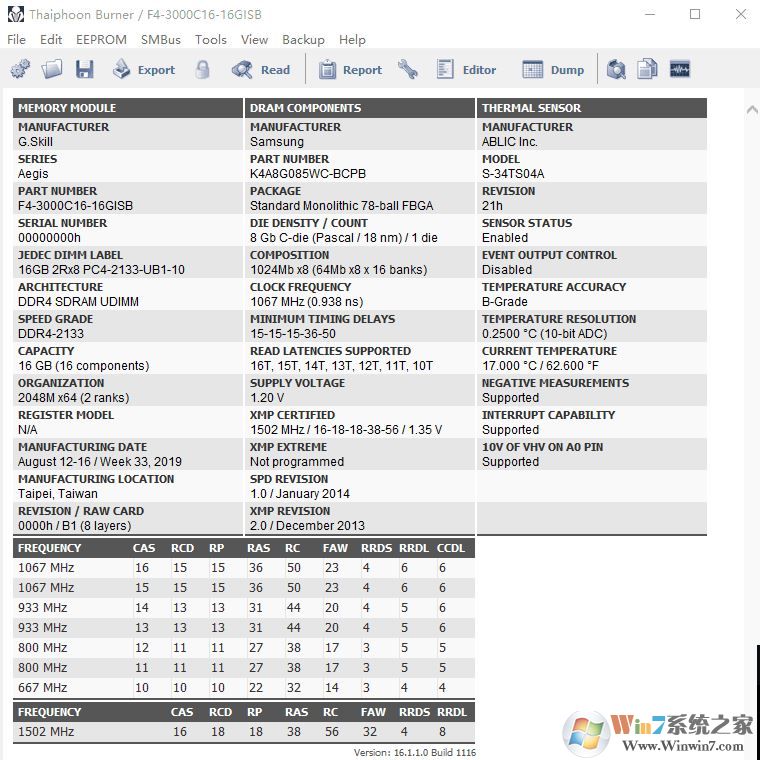Click minimum timing delays 15-15-15-36-50
This screenshot has width=760, height=760.
(293, 334)
